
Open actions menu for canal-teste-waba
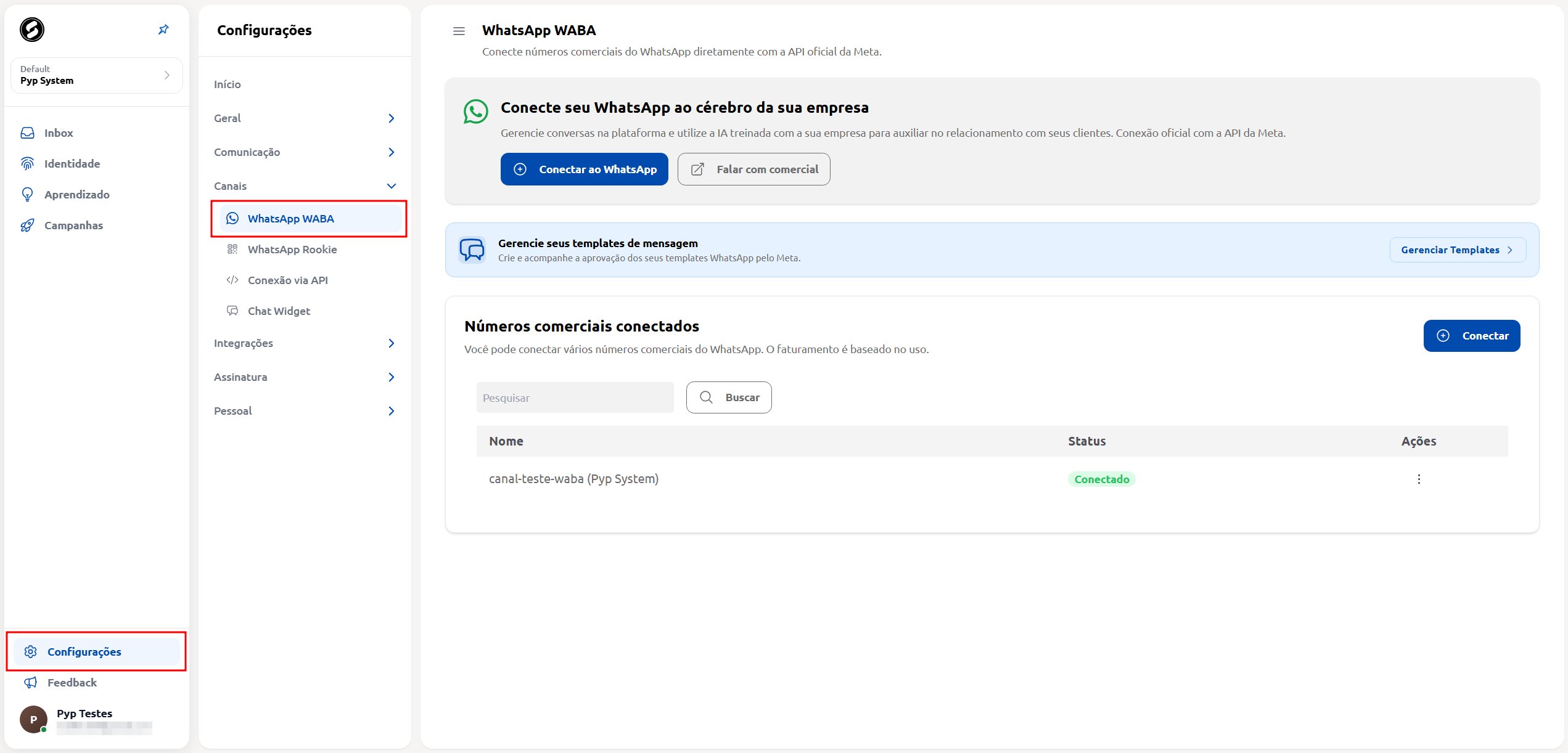1419,479
